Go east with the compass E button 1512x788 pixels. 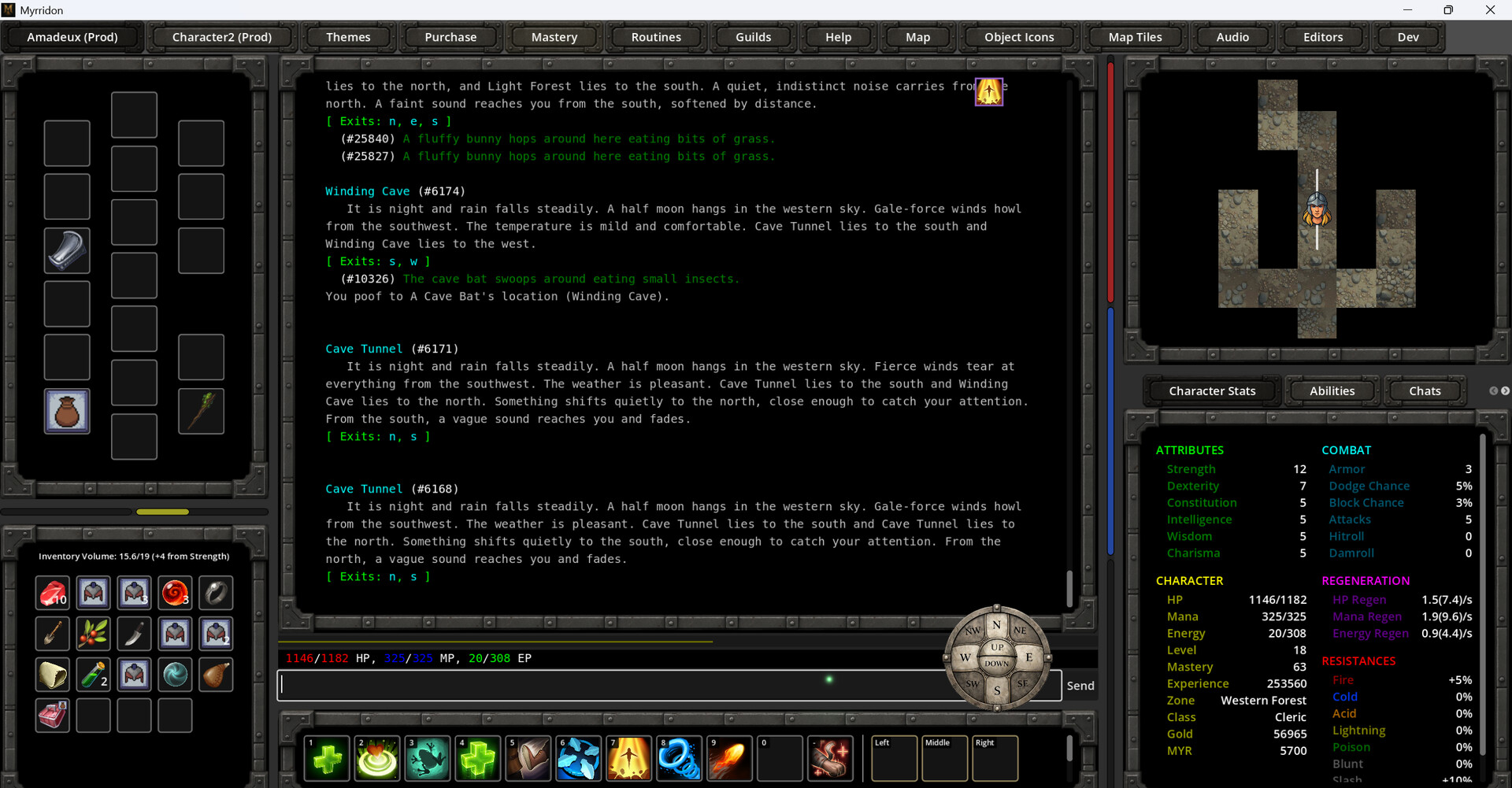click(1028, 657)
